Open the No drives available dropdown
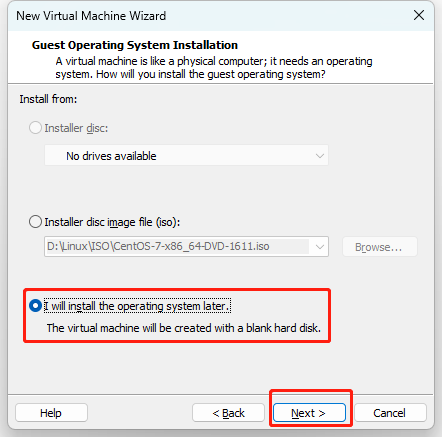 186,155
